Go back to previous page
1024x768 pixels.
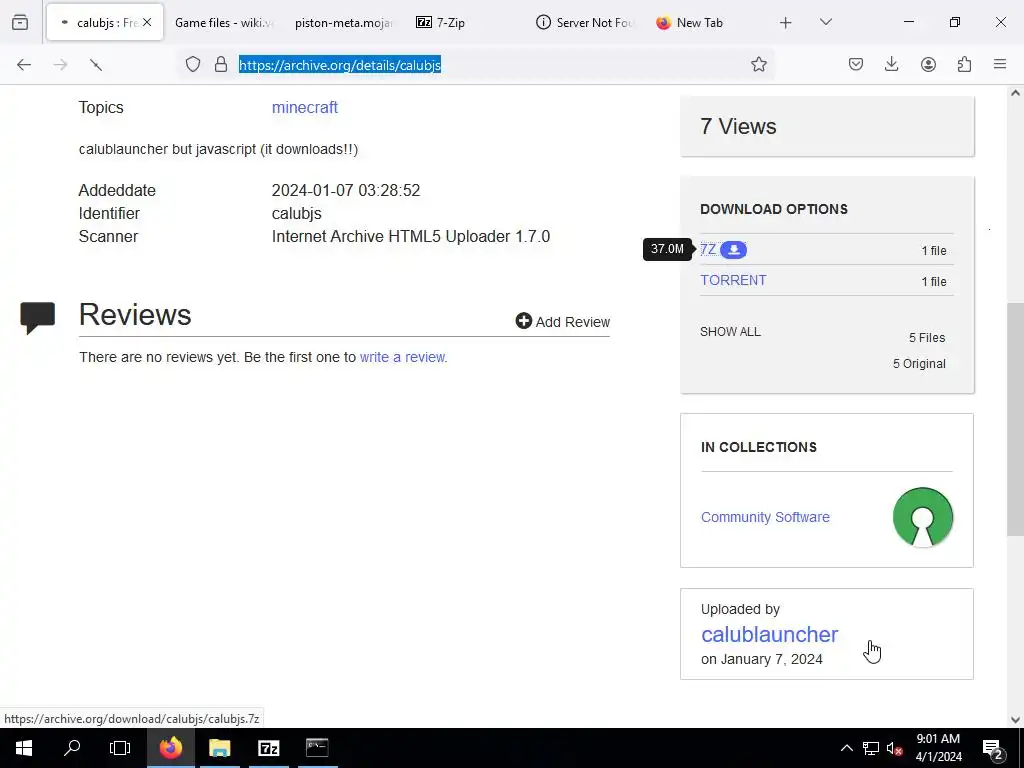pyautogui.click(x=24, y=65)
